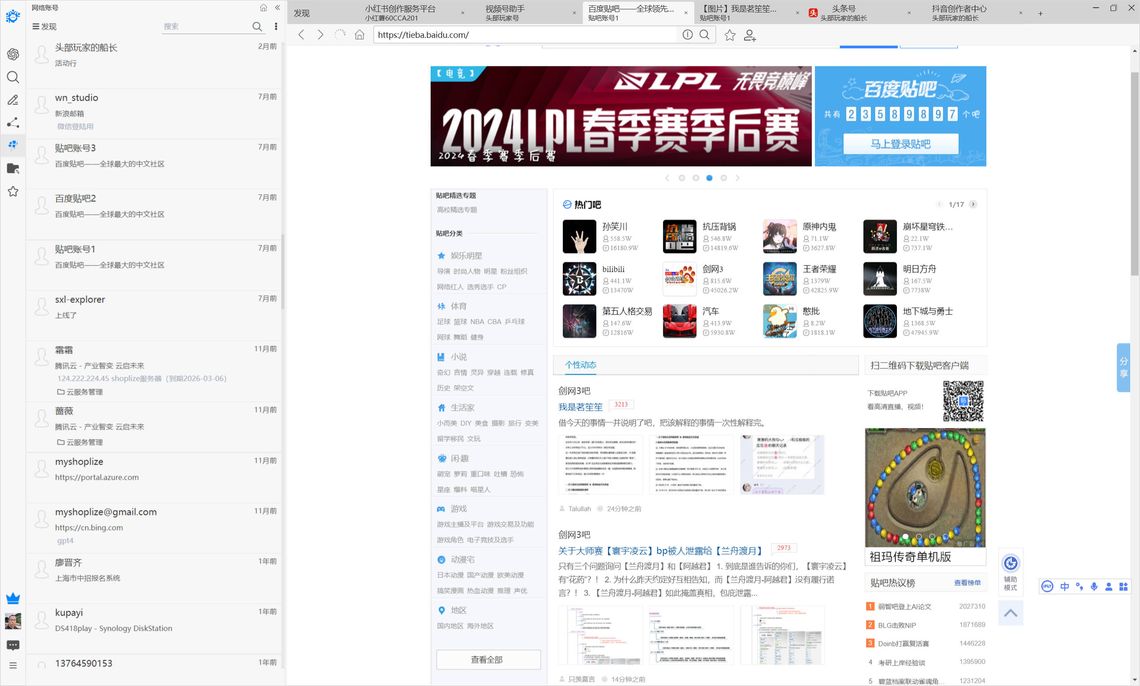Viewport: 1140px width, 686px height.
Task: Go to next page of 热门吧 list
Action: tap(973, 204)
